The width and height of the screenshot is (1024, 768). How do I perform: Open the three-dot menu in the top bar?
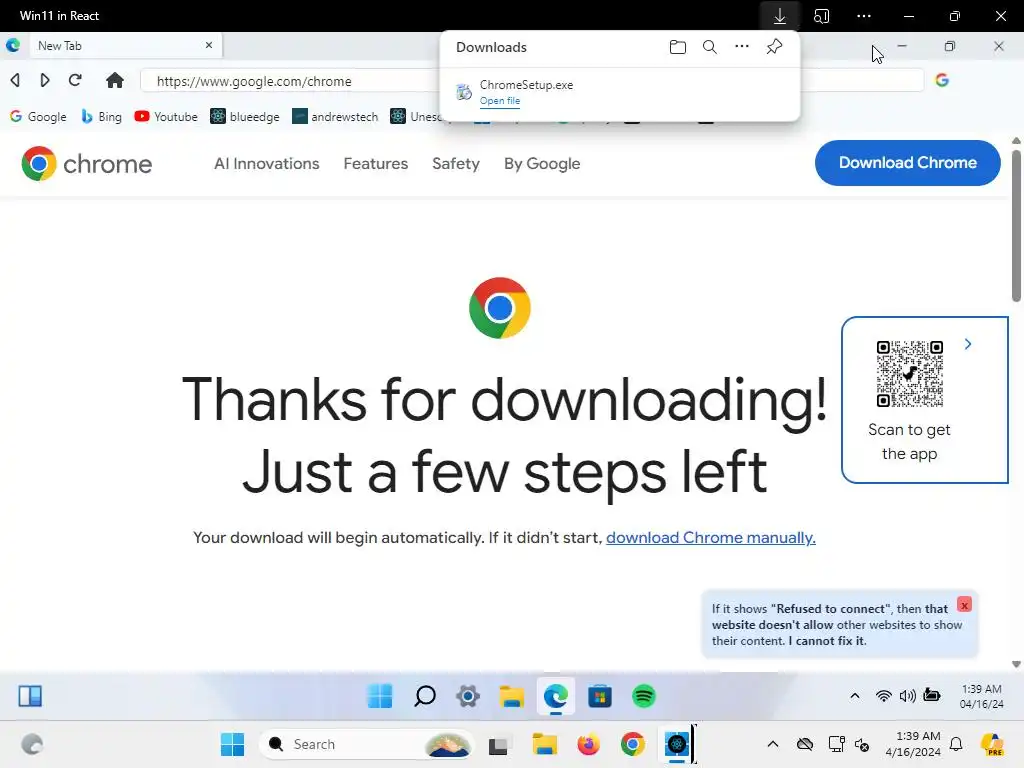point(864,16)
